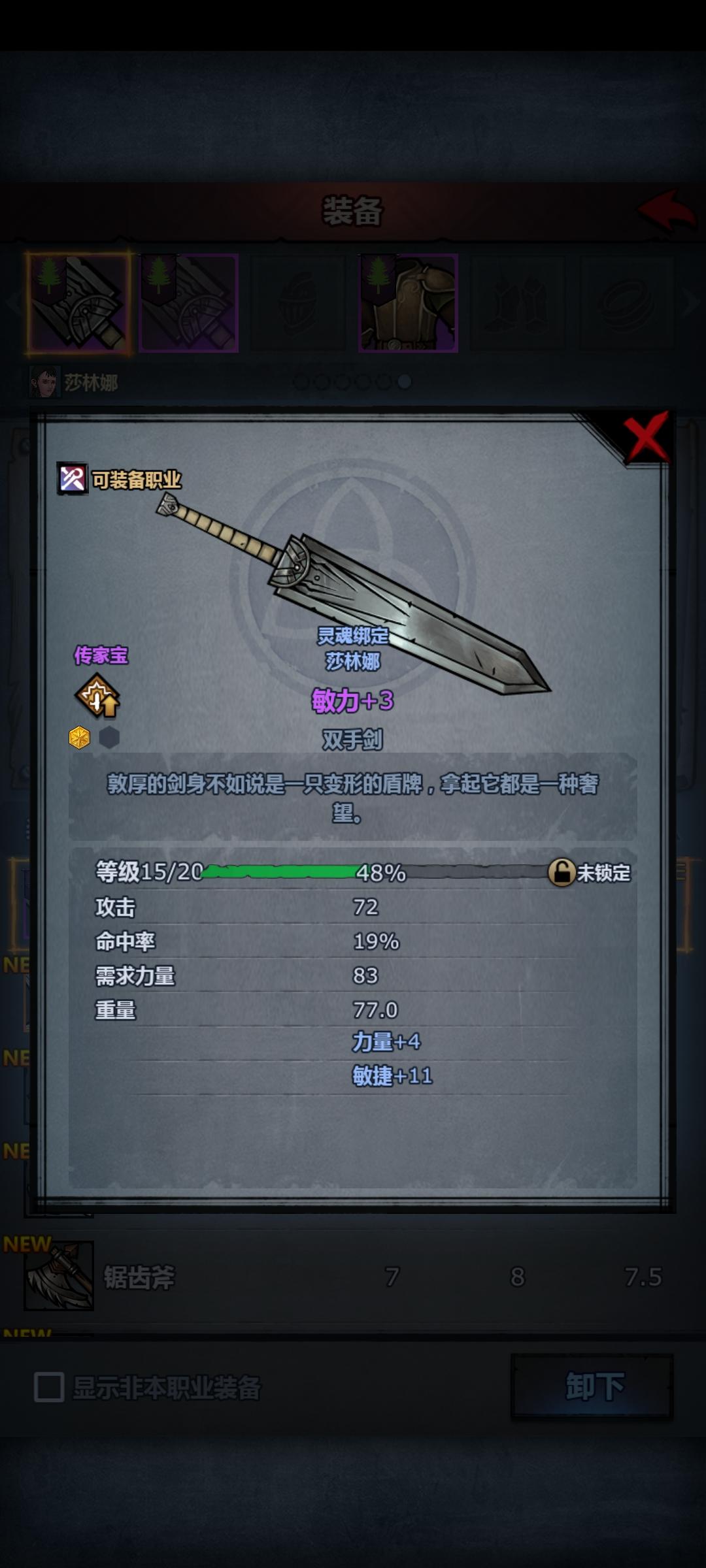This screenshot has width=706, height=1568.
Task: Open the empty ring equipment slot
Action: click(x=628, y=303)
